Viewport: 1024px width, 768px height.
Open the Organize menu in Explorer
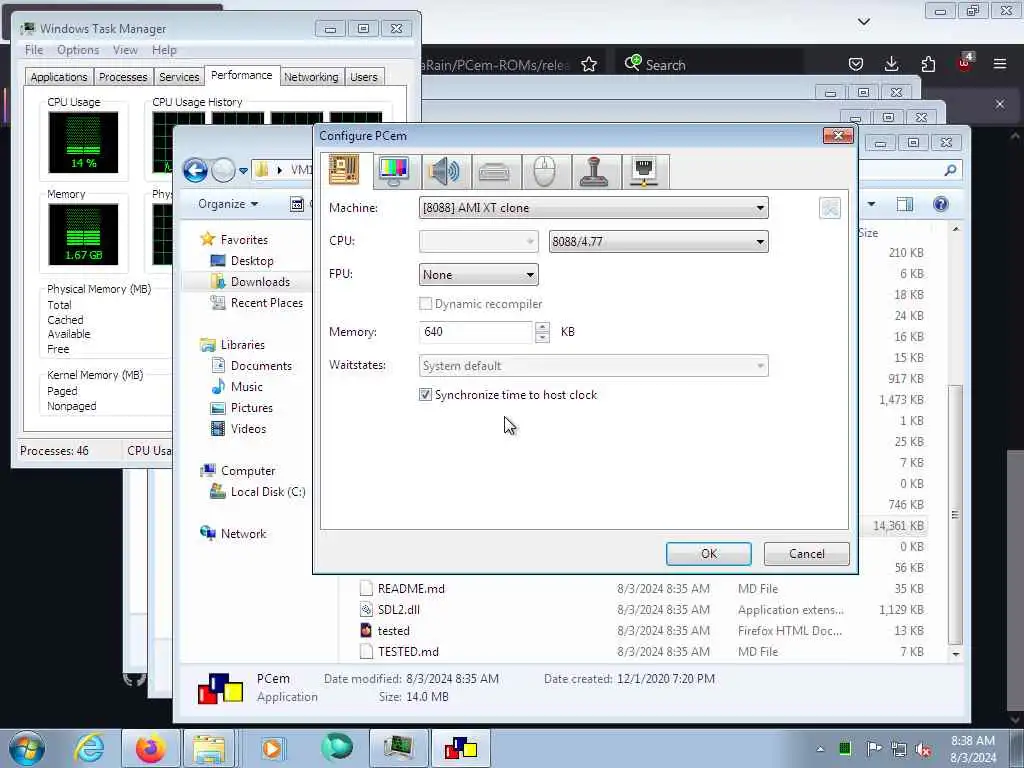[x=228, y=204]
